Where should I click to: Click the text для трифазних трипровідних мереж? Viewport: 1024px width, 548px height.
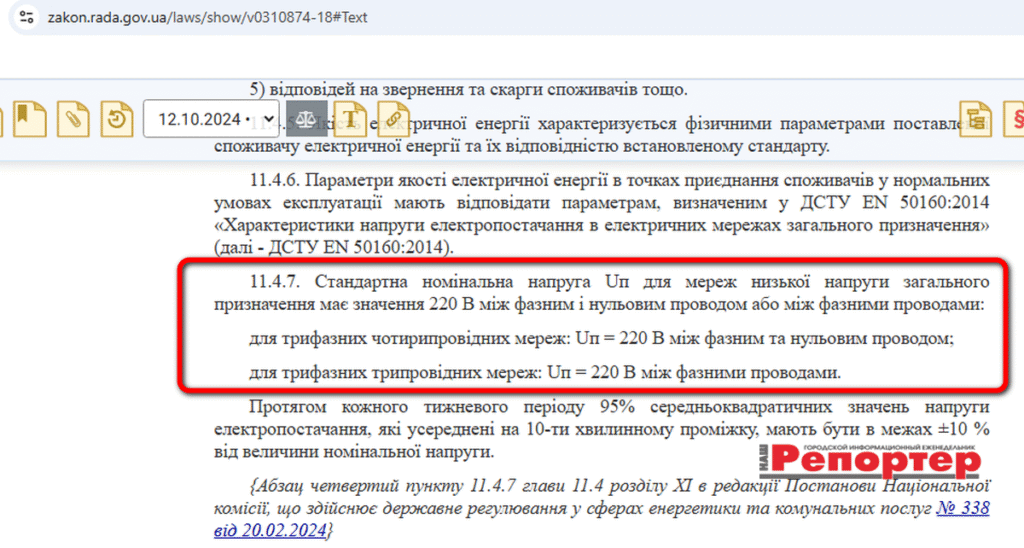pos(395,373)
